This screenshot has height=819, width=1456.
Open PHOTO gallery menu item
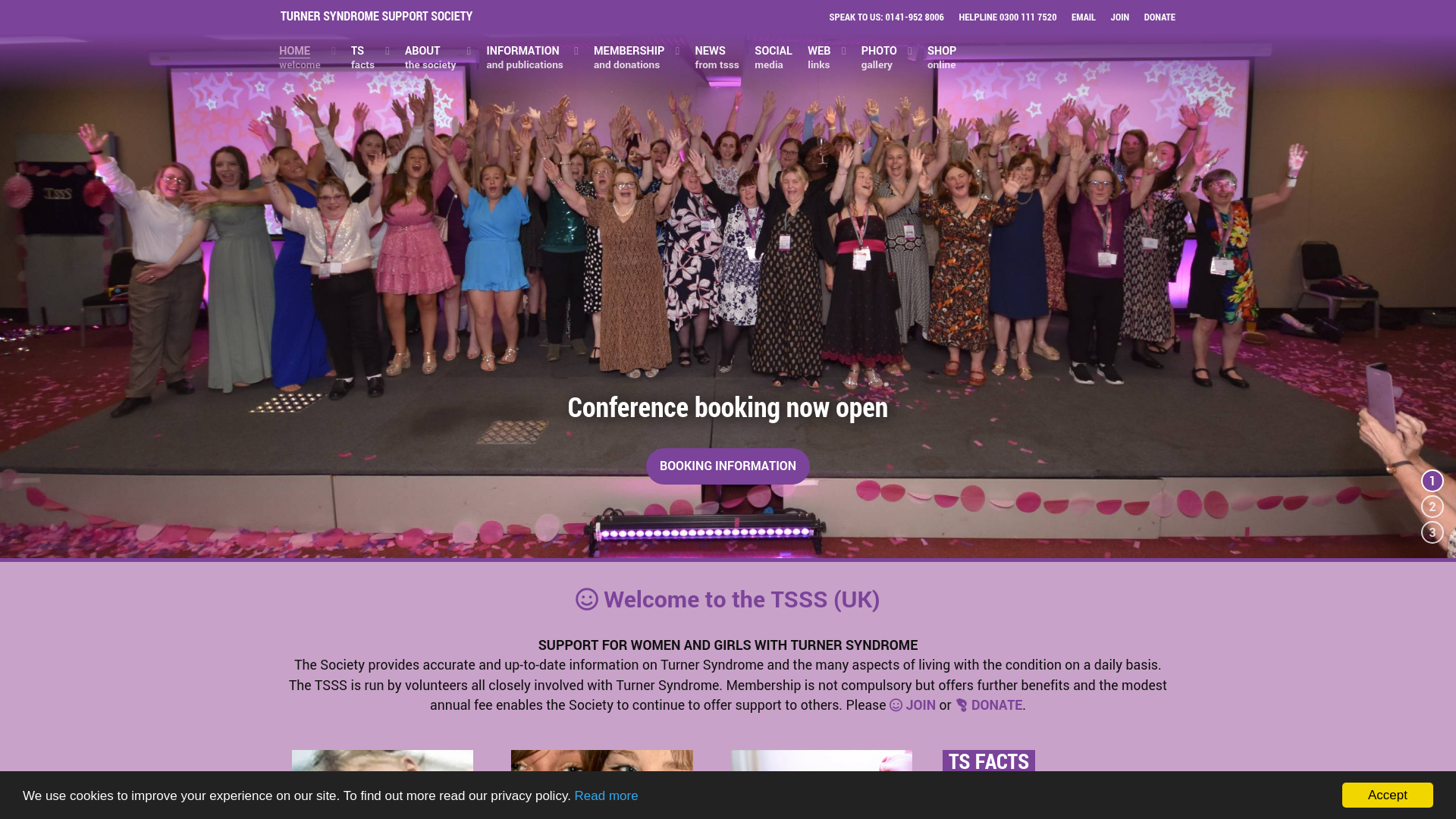878,58
